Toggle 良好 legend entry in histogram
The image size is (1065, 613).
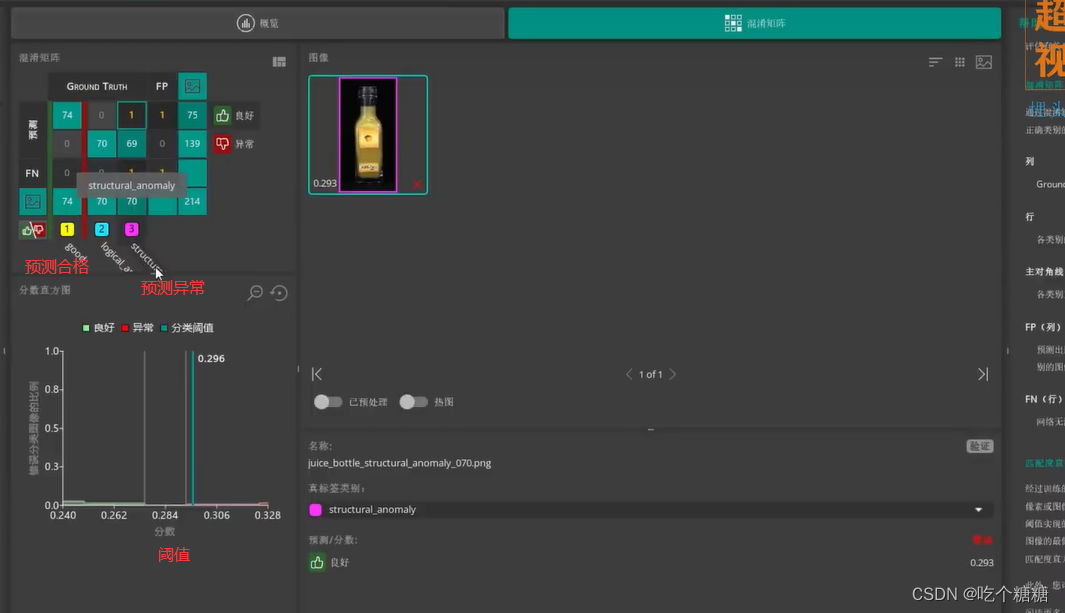click(x=98, y=328)
